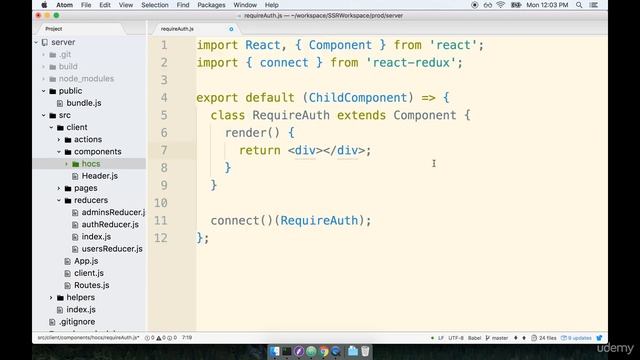Viewport: 640px width, 360px height.
Task: Open Chrome from the Dock
Action: click(324, 351)
